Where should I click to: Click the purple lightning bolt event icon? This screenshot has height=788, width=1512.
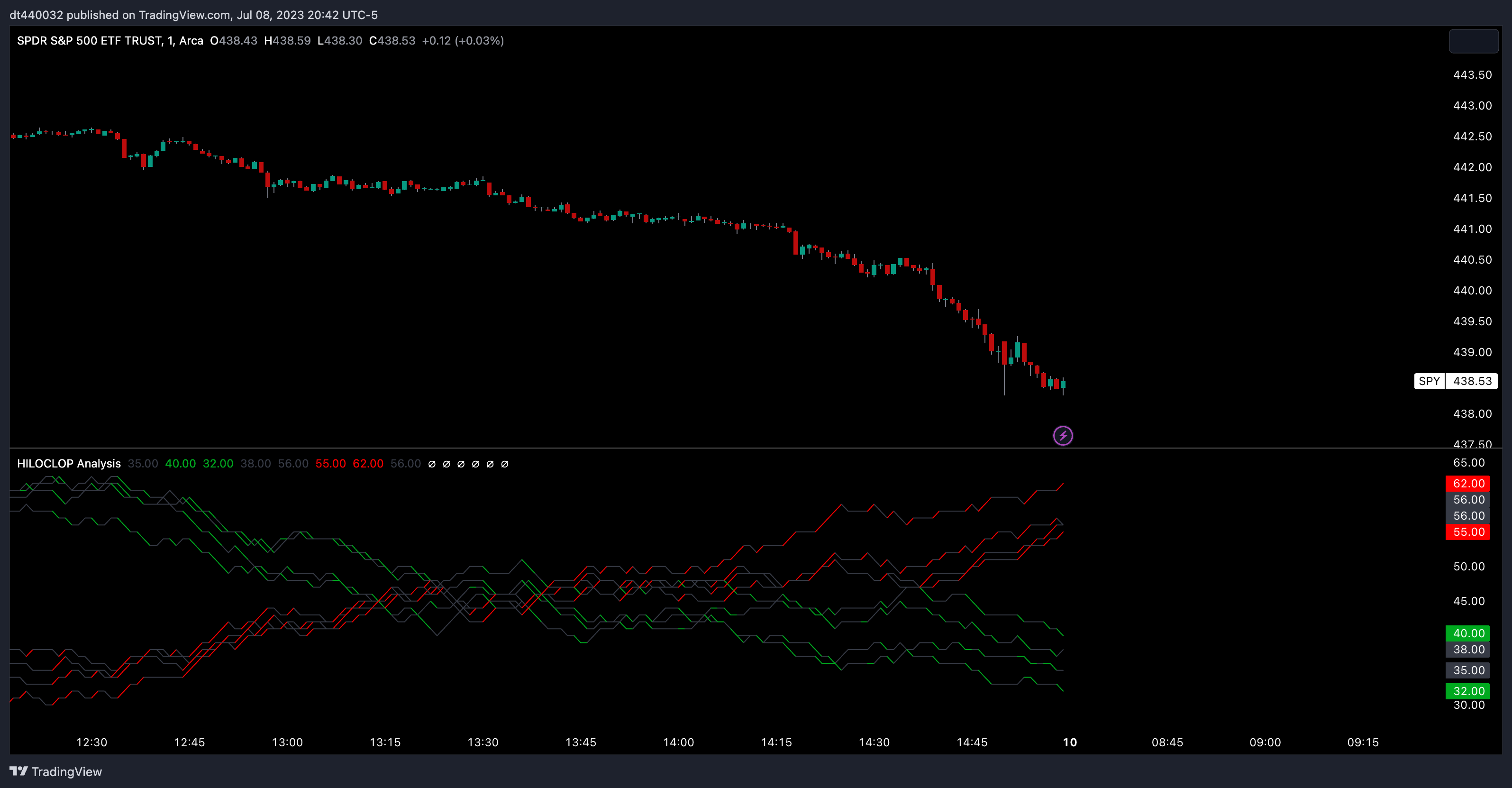pyautogui.click(x=1062, y=436)
